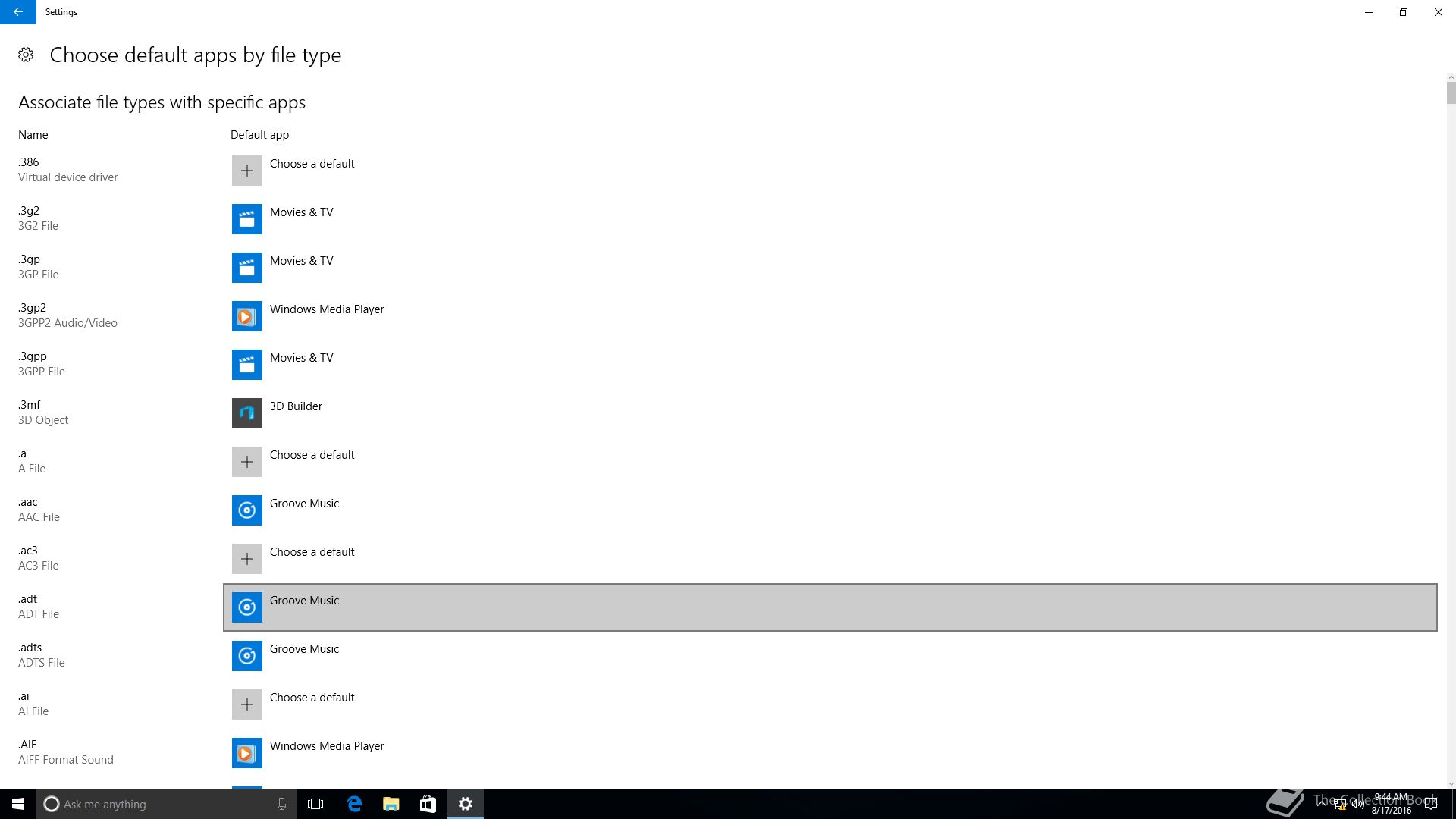Change Windows Media Player default for .3gp2
This screenshot has width=1456, height=819.
pos(327,309)
